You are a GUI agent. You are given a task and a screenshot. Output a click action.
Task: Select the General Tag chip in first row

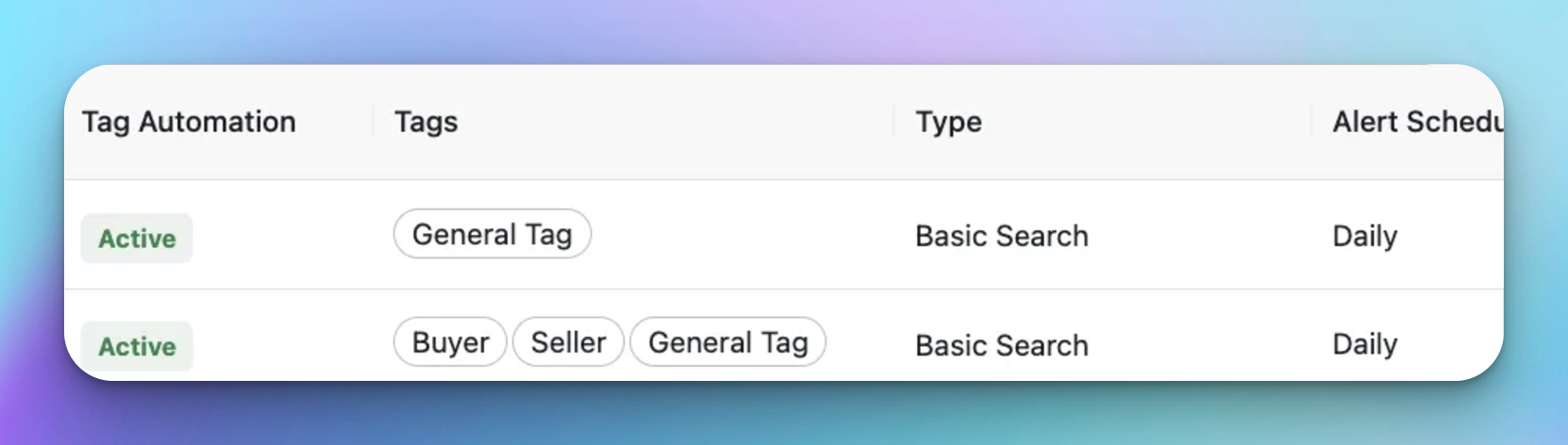492,234
